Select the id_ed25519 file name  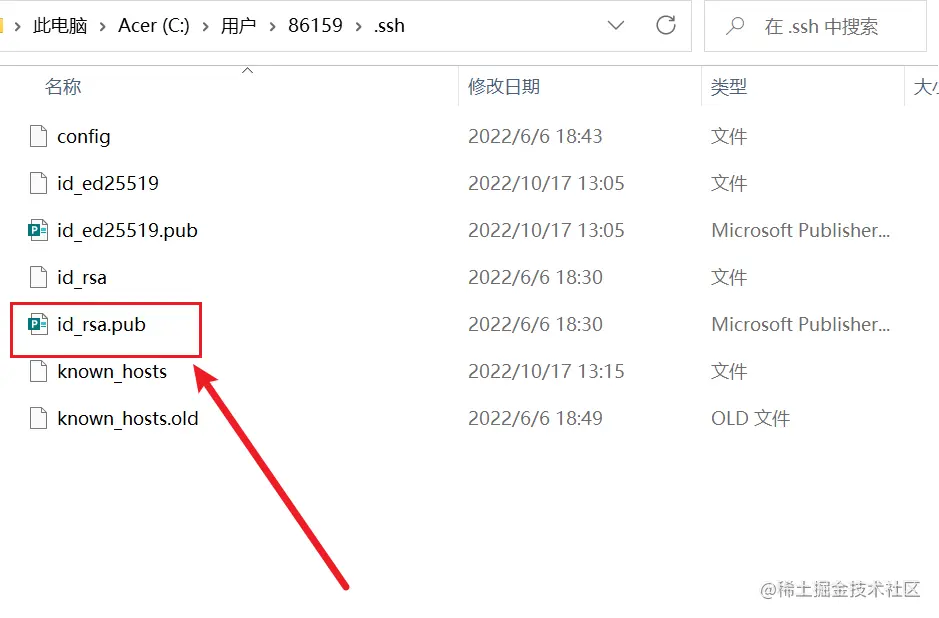(108, 183)
